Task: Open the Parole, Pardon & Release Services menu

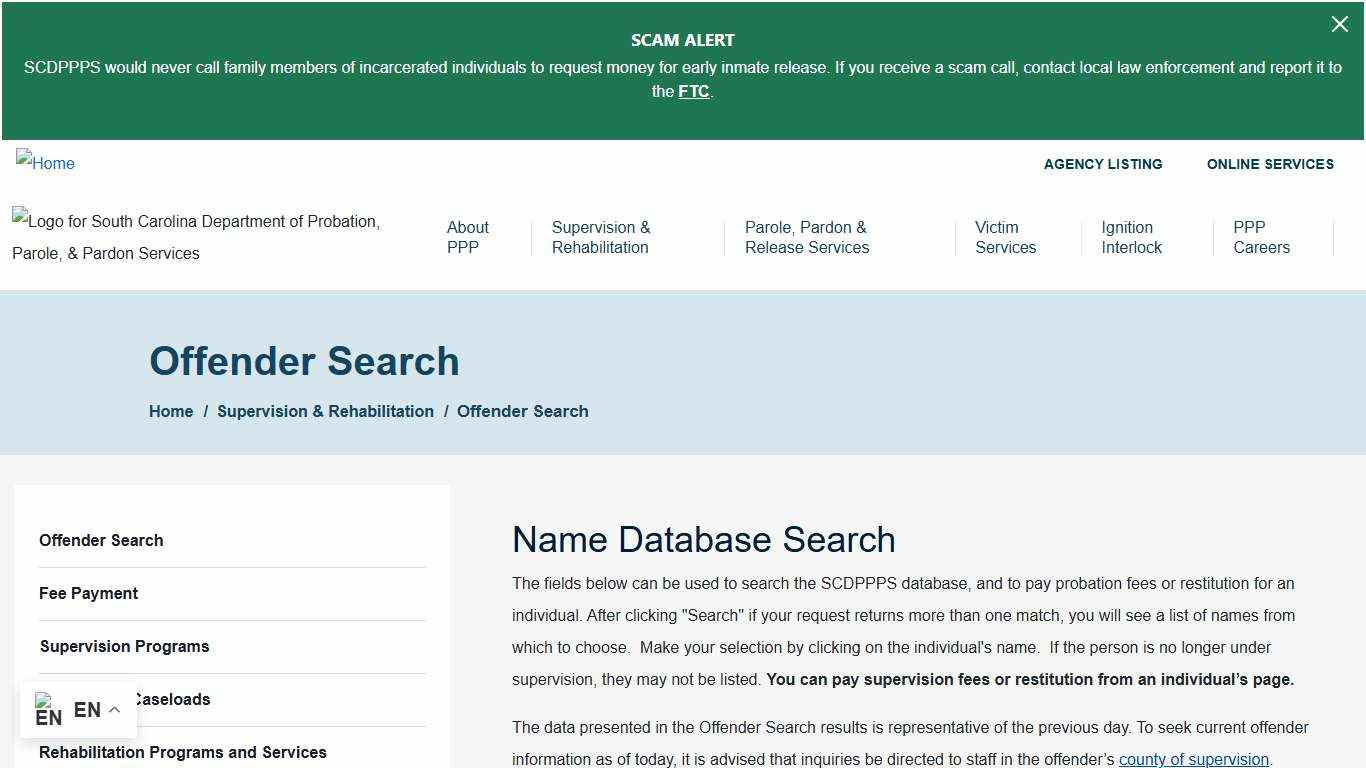Action: click(806, 237)
